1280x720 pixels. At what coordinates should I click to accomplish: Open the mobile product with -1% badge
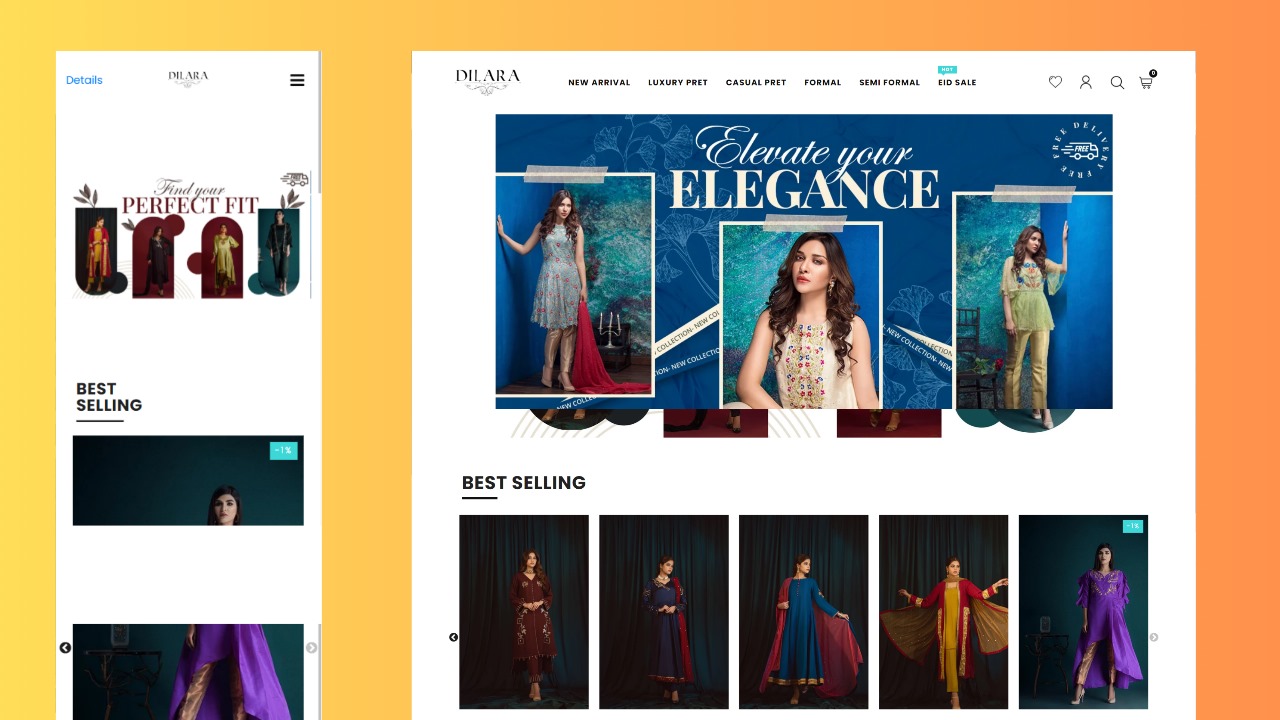(188, 480)
